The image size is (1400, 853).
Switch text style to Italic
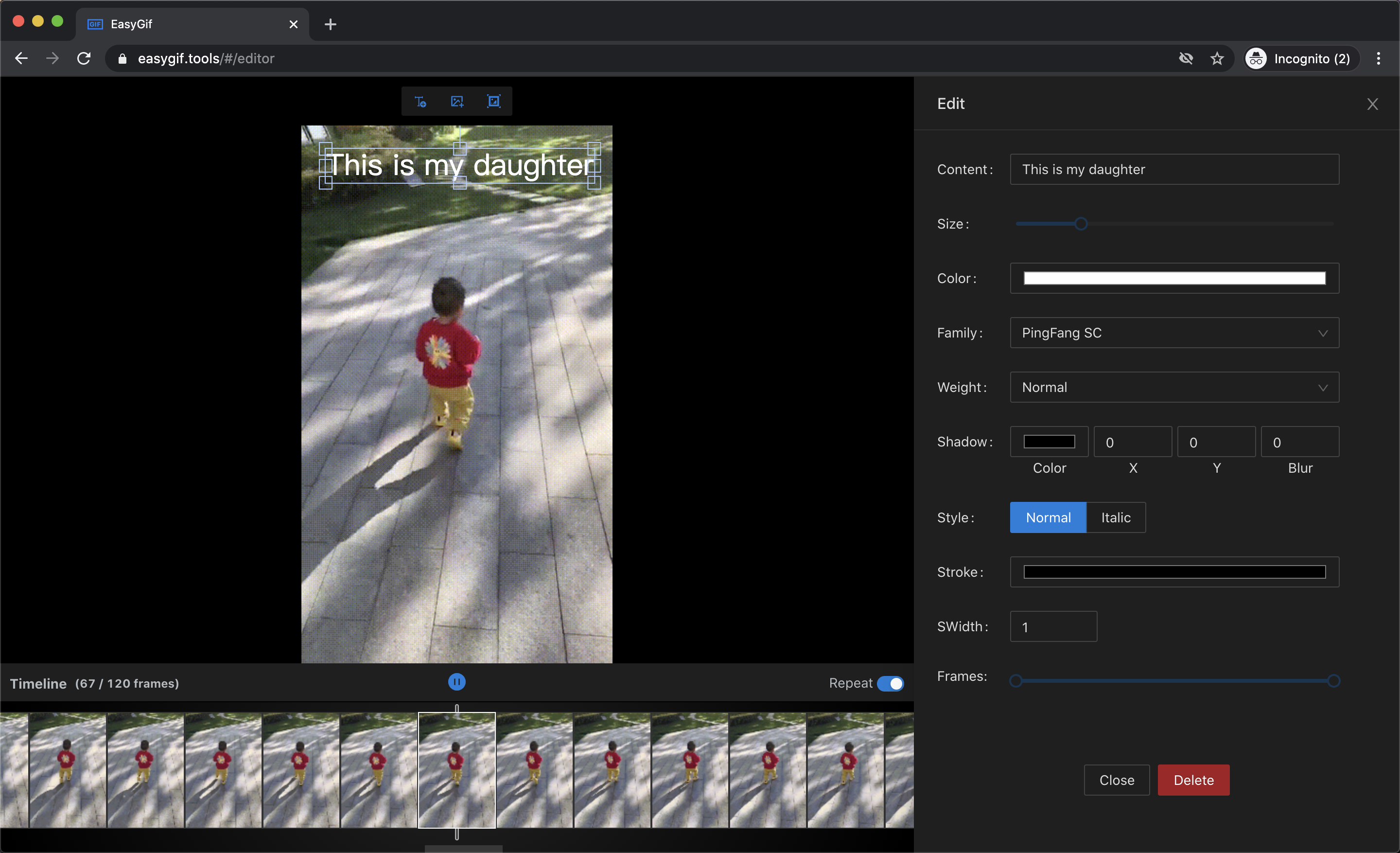click(1115, 517)
